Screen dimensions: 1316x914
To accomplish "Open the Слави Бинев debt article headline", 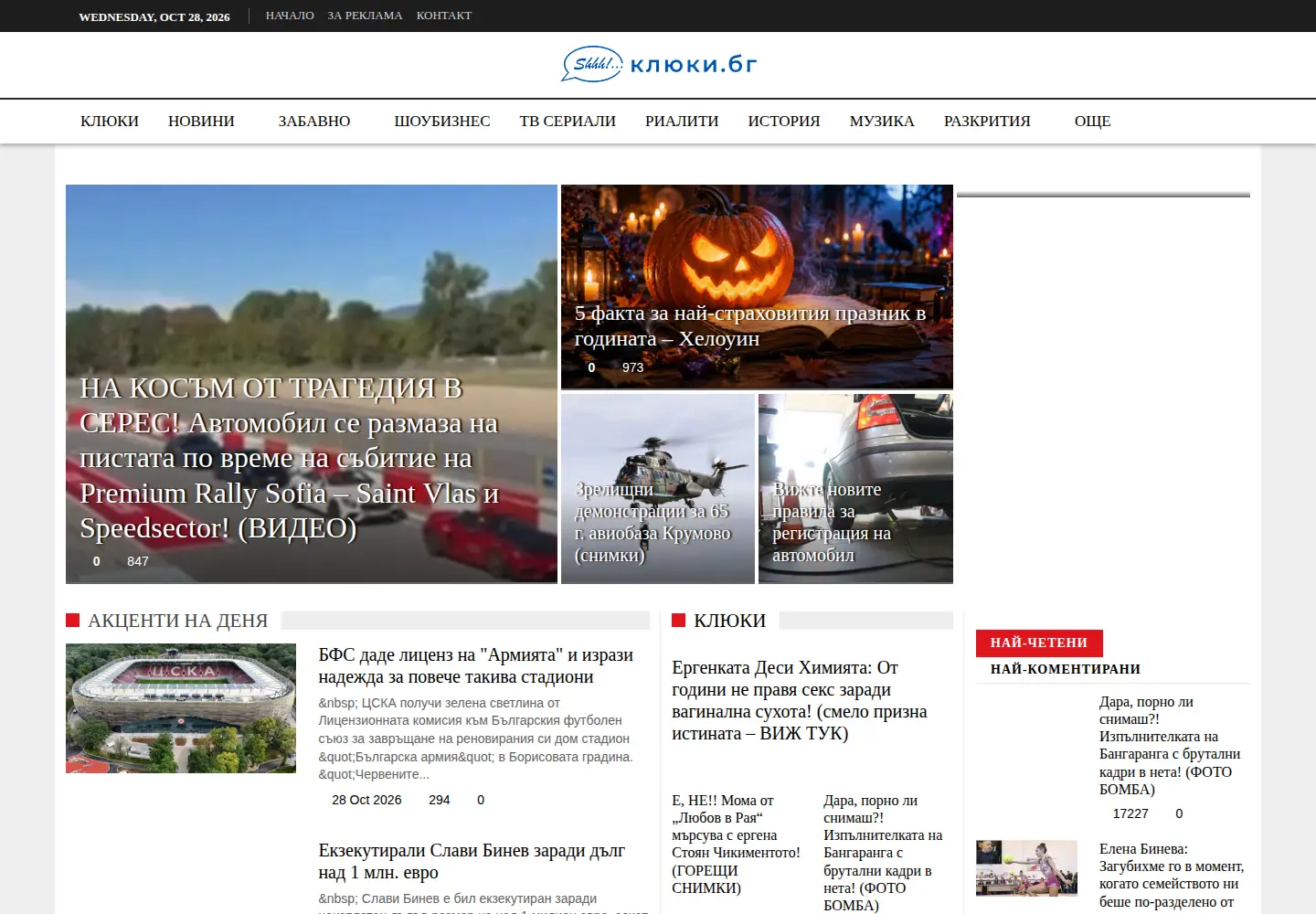I will (x=472, y=862).
